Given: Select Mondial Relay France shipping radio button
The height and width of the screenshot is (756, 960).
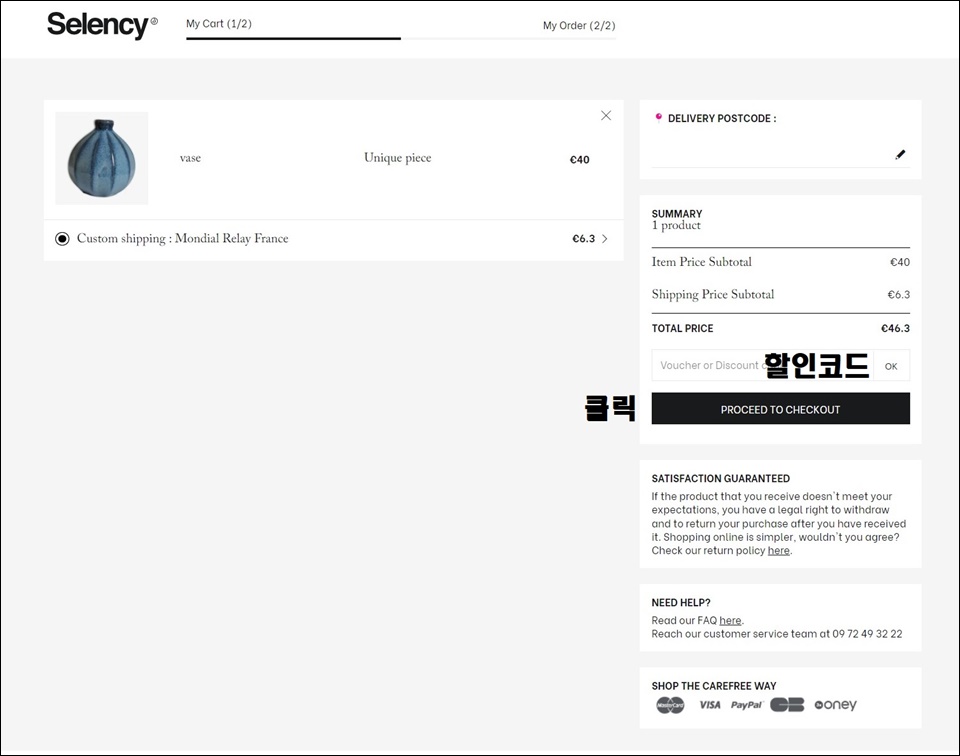Looking at the screenshot, I should pos(62,239).
